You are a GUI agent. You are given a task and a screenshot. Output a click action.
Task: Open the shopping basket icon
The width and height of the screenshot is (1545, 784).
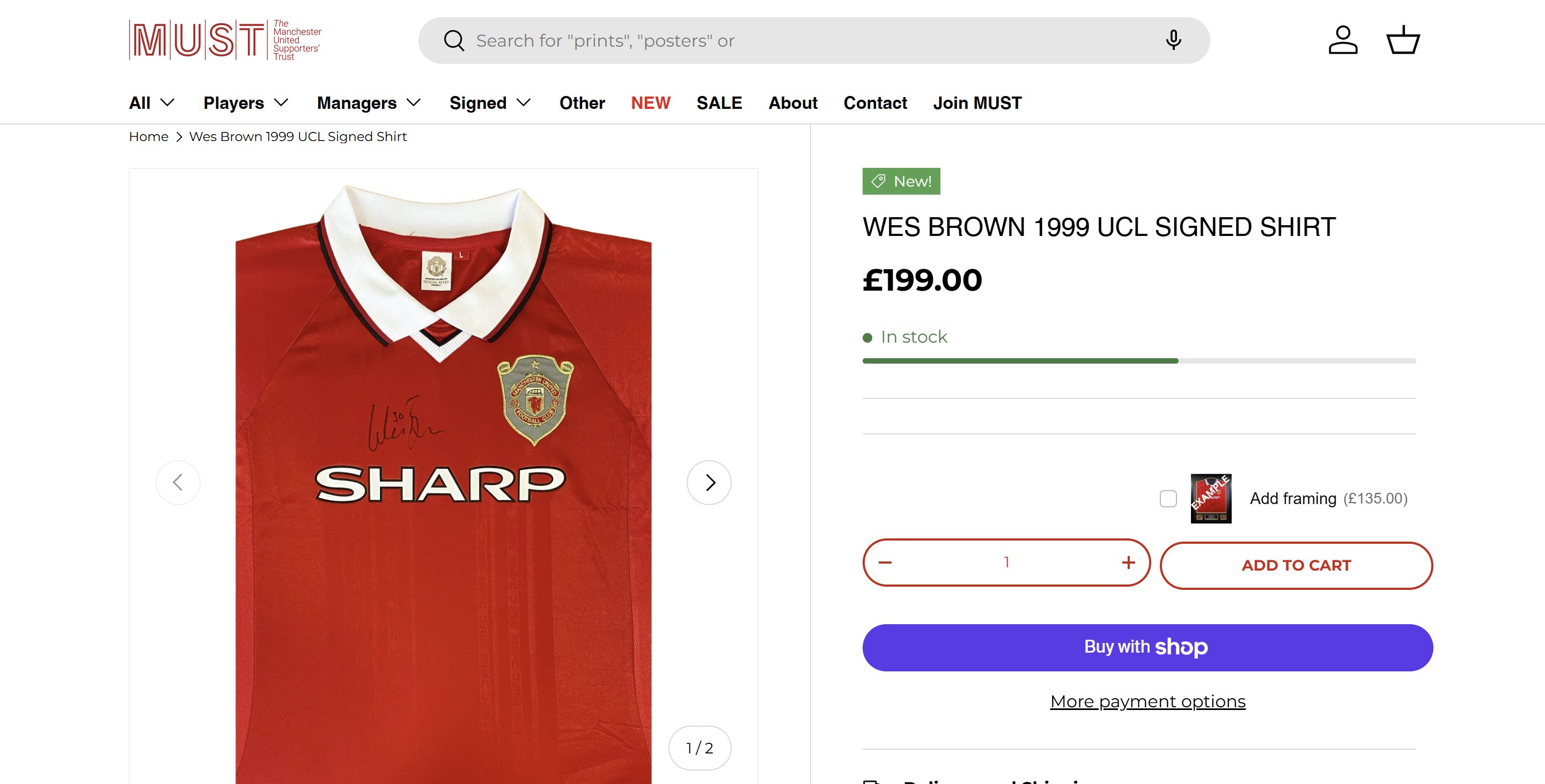pyautogui.click(x=1403, y=40)
